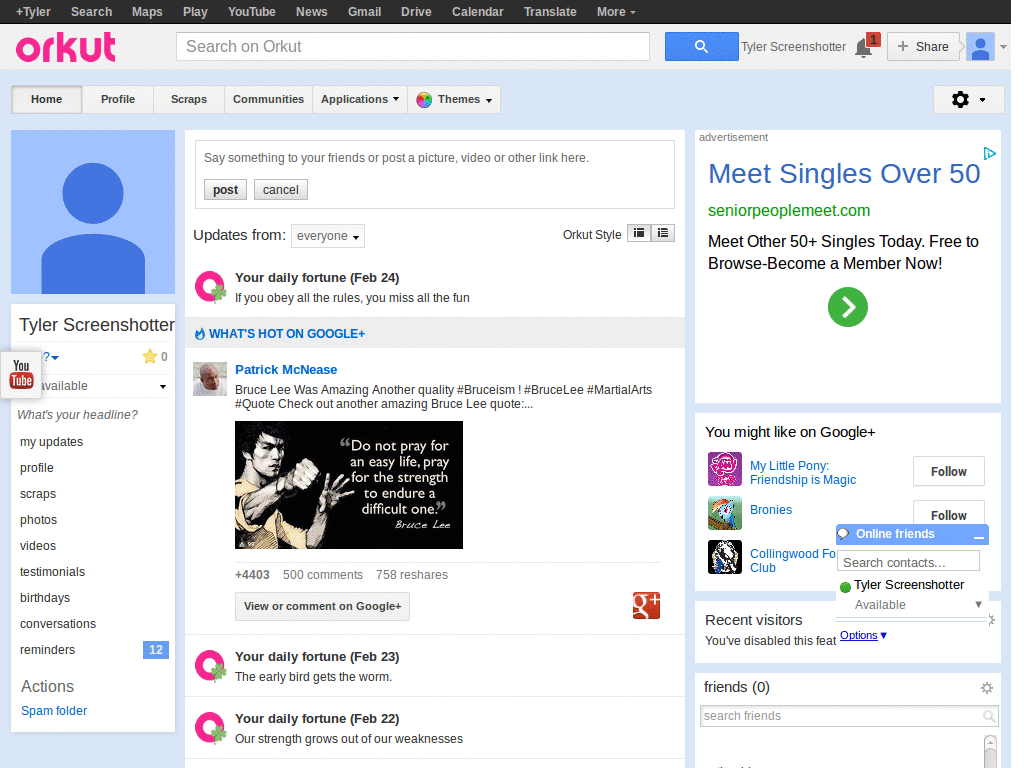This screenshot has height=768, width=1024.
Task: Open the Spam folder link
Action: coord(54,711)
